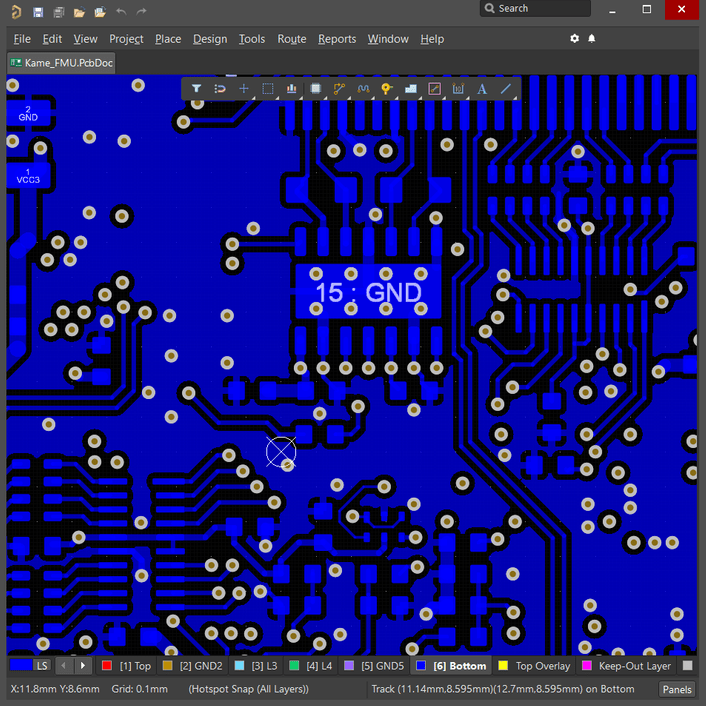Click the cyan L3 layer color swatch
Screen dimensions: 706x706
coord(240,665)
